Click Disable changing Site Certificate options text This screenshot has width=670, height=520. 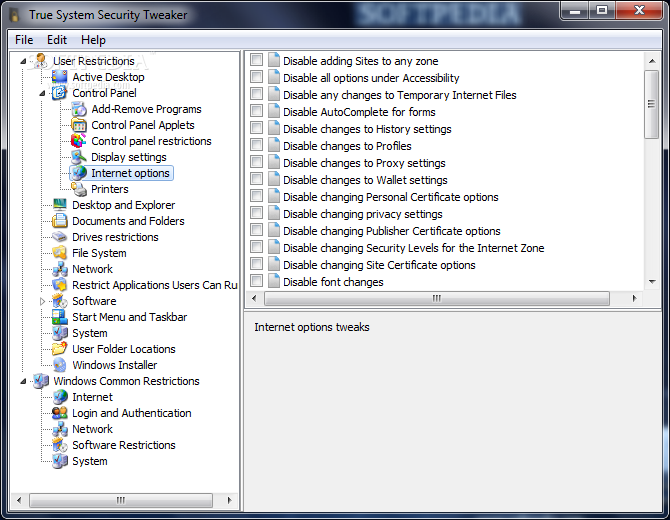click(x=379, y=265)
